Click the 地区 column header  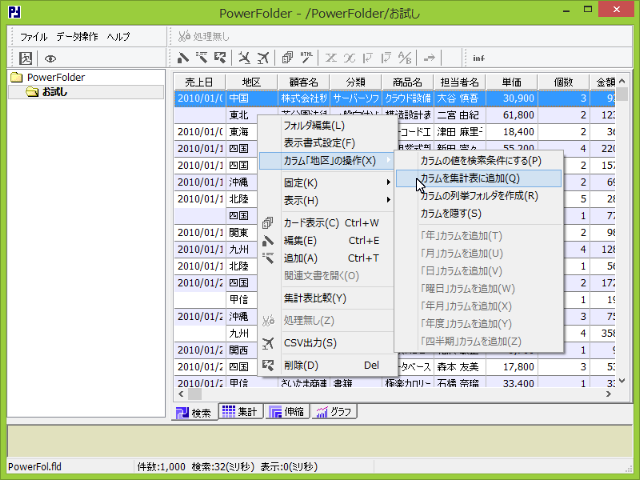pyautogui.click(x=251, y=82)
